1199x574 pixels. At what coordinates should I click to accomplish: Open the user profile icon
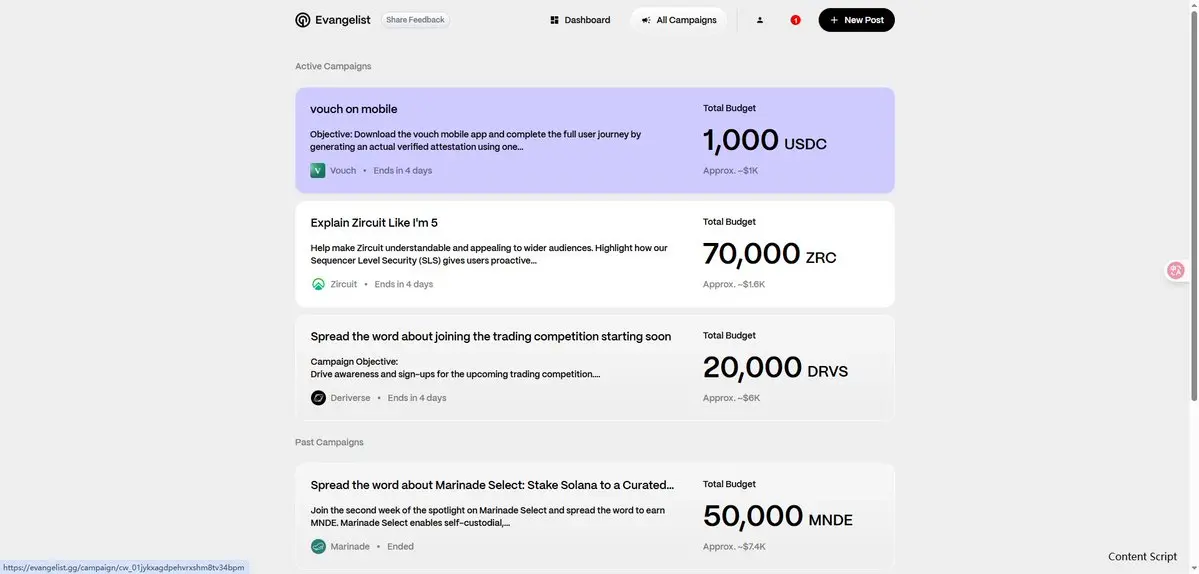759,20
